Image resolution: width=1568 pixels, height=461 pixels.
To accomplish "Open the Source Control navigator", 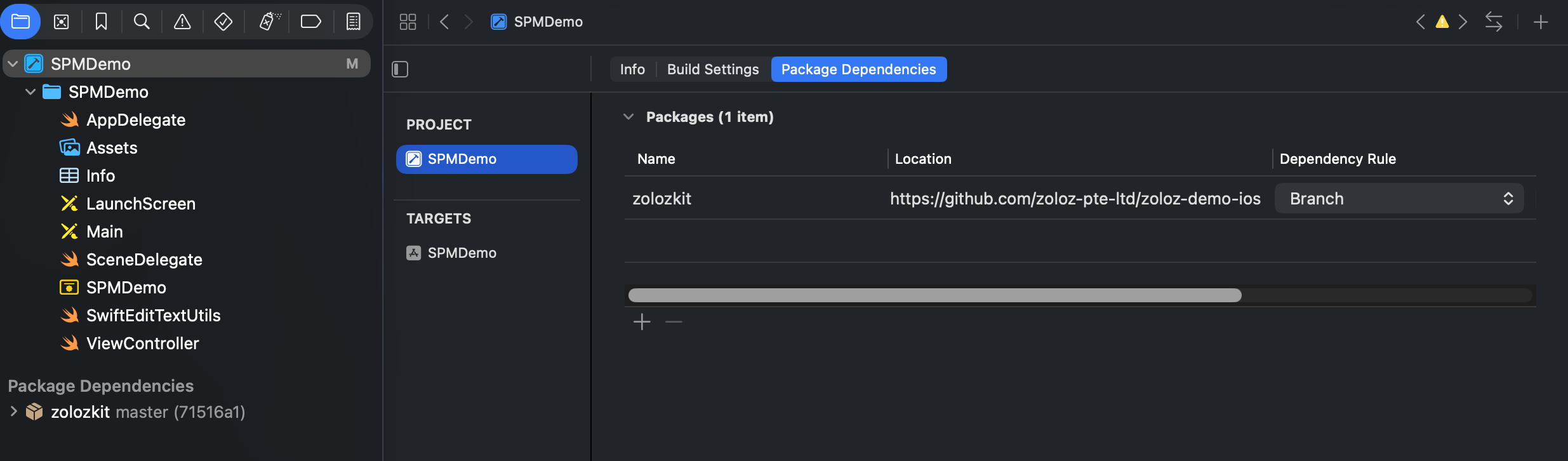I will (61, 22).
